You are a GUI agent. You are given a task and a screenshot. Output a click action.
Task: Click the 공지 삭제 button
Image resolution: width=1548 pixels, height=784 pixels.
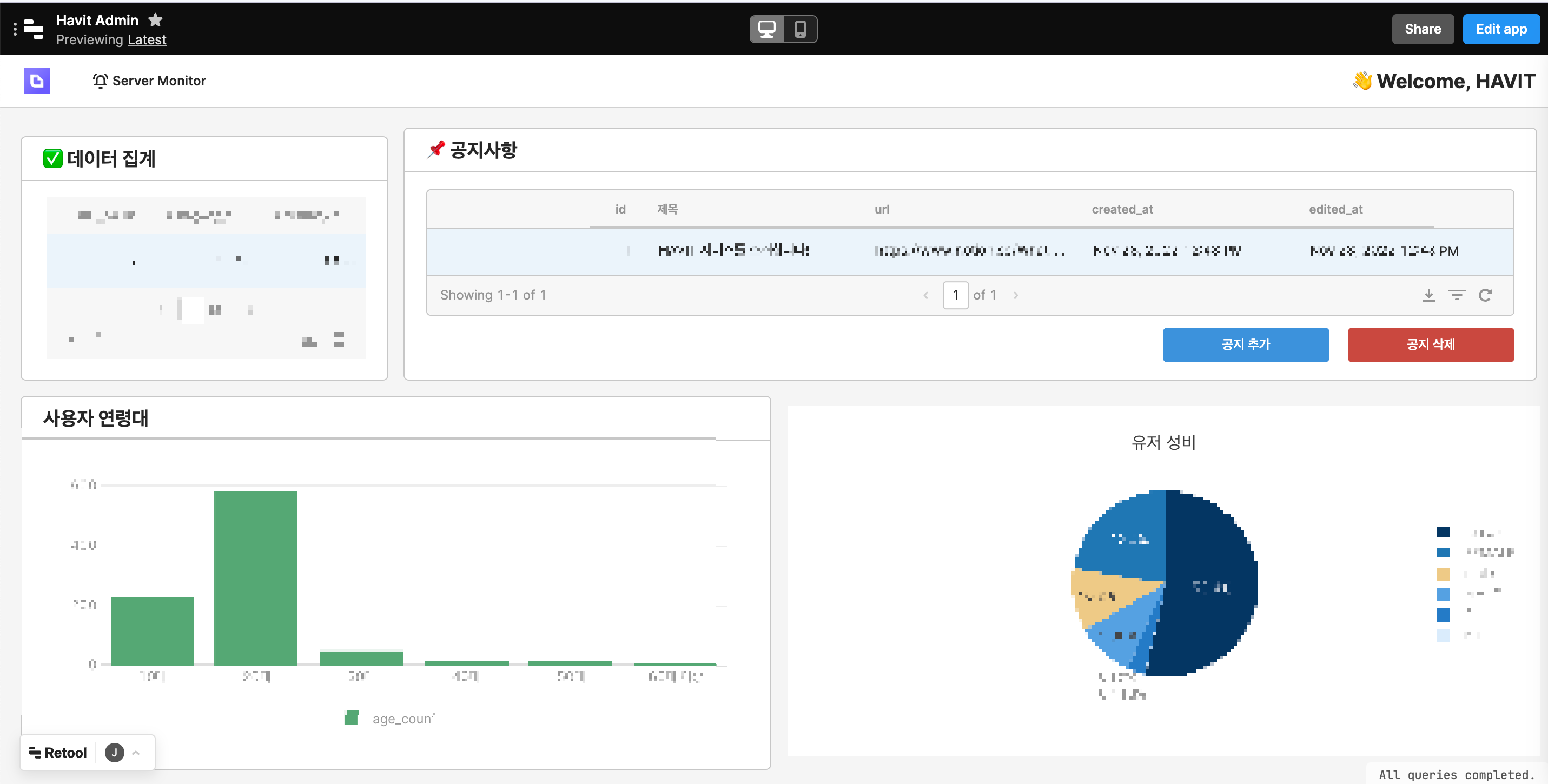pyautogui.click(x=1430, y=344)
